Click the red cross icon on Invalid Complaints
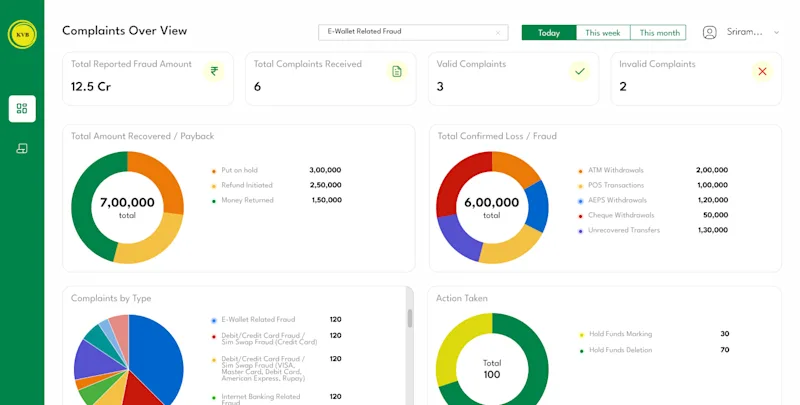 pos(762,71)
